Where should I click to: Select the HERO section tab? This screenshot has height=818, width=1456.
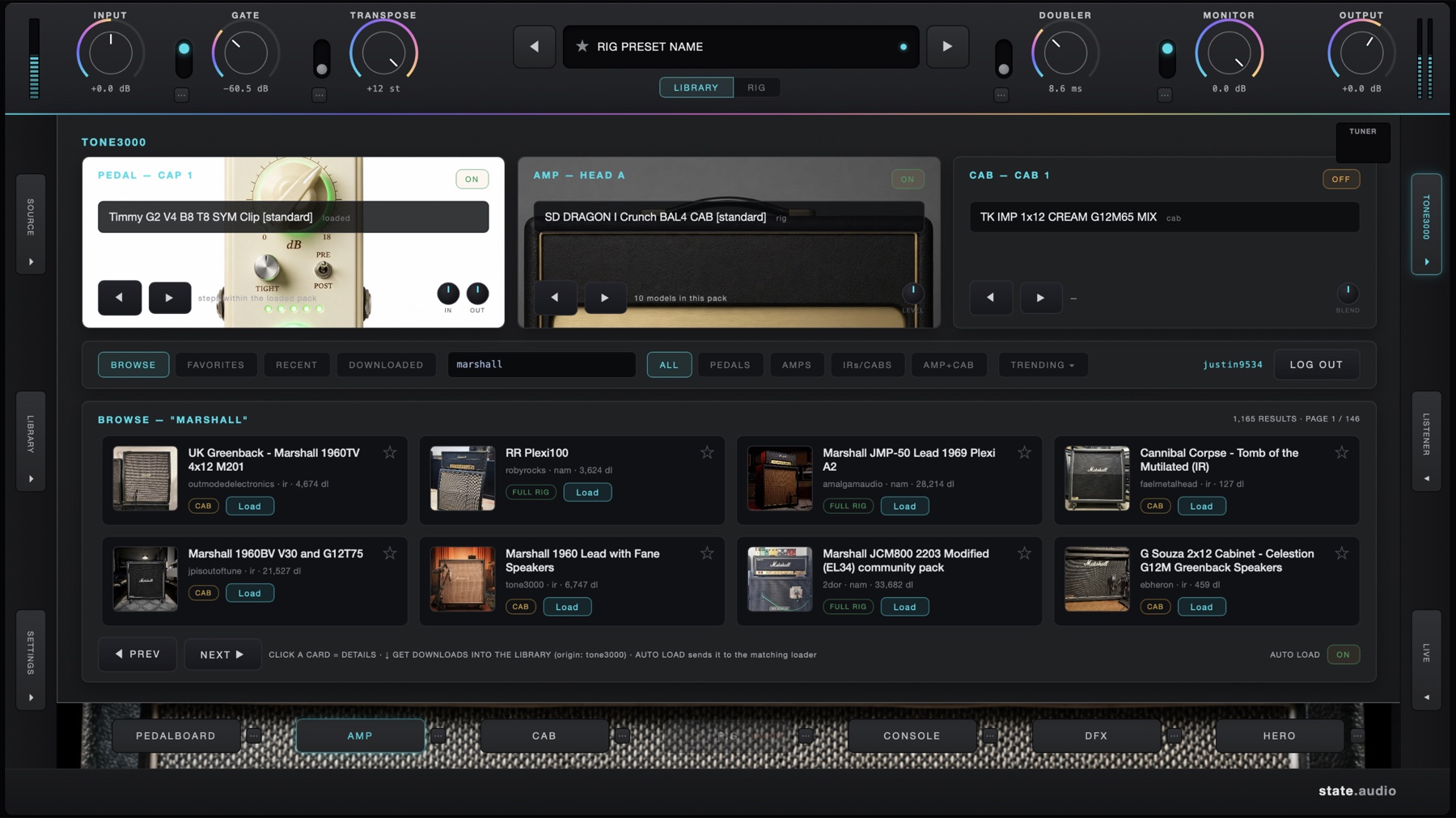(x=1280, y=735)
